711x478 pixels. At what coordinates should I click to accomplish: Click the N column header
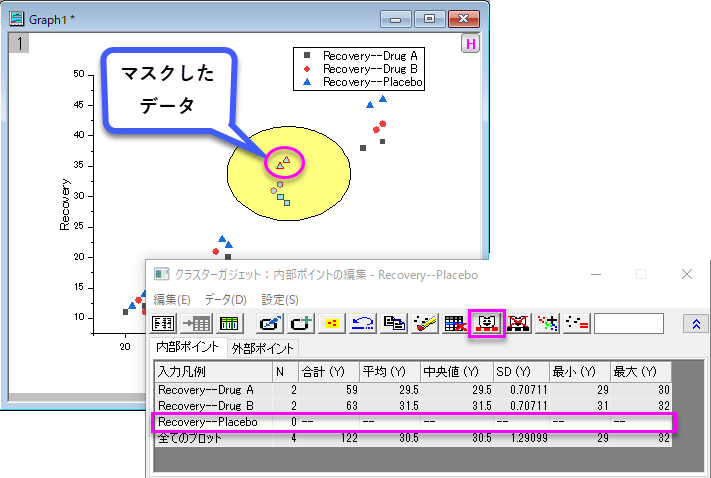285,372
